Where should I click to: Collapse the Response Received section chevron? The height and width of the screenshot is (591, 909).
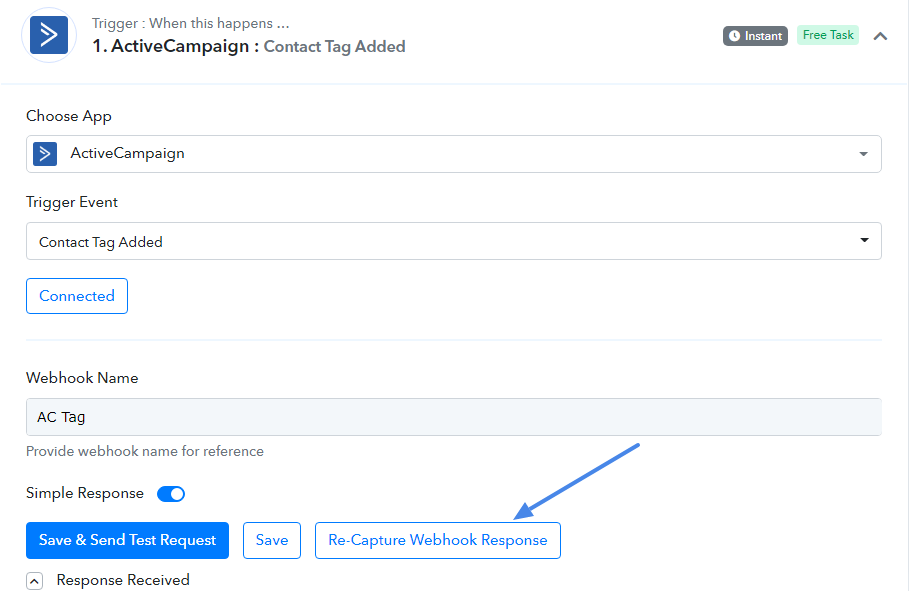coord(34,581)
